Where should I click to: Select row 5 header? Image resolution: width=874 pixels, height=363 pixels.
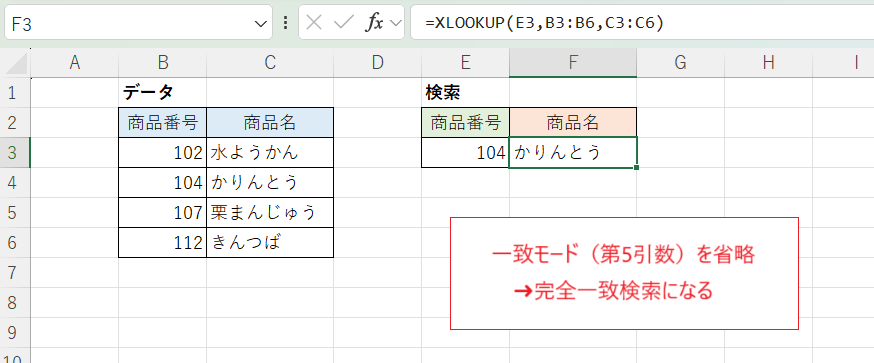point(15,213)
